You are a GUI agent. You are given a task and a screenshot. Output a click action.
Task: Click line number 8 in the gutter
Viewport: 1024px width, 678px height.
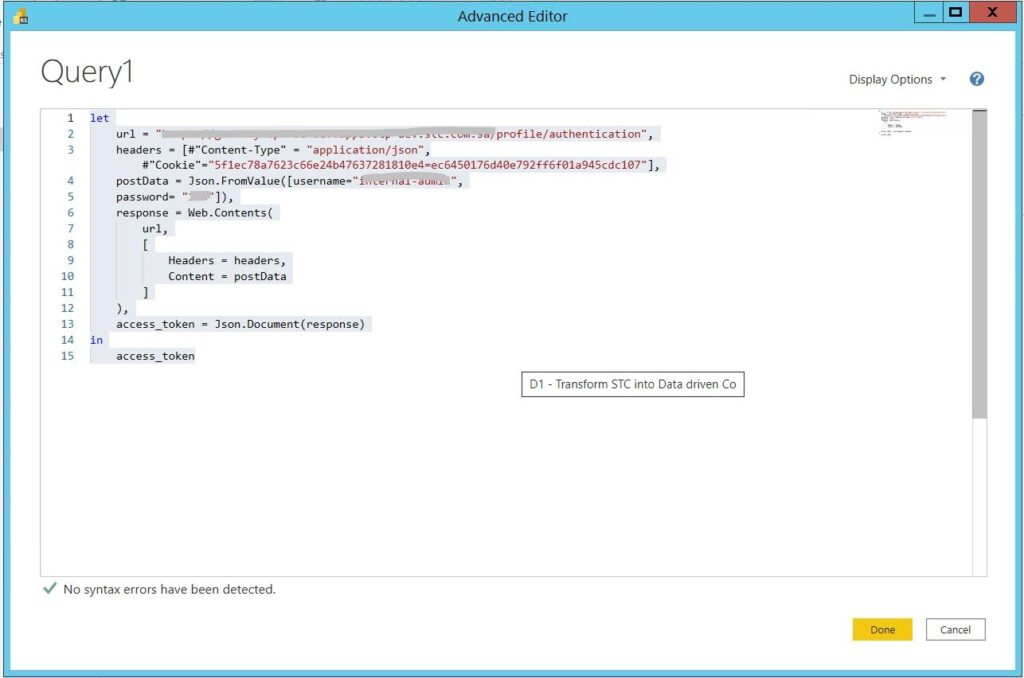coord(70,244)
